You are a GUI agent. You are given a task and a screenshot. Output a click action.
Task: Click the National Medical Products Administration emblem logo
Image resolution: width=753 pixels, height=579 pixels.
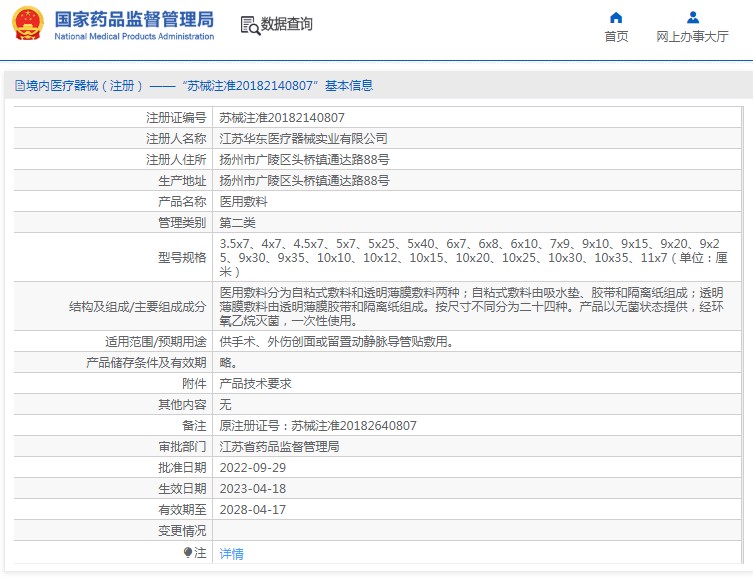27,24
